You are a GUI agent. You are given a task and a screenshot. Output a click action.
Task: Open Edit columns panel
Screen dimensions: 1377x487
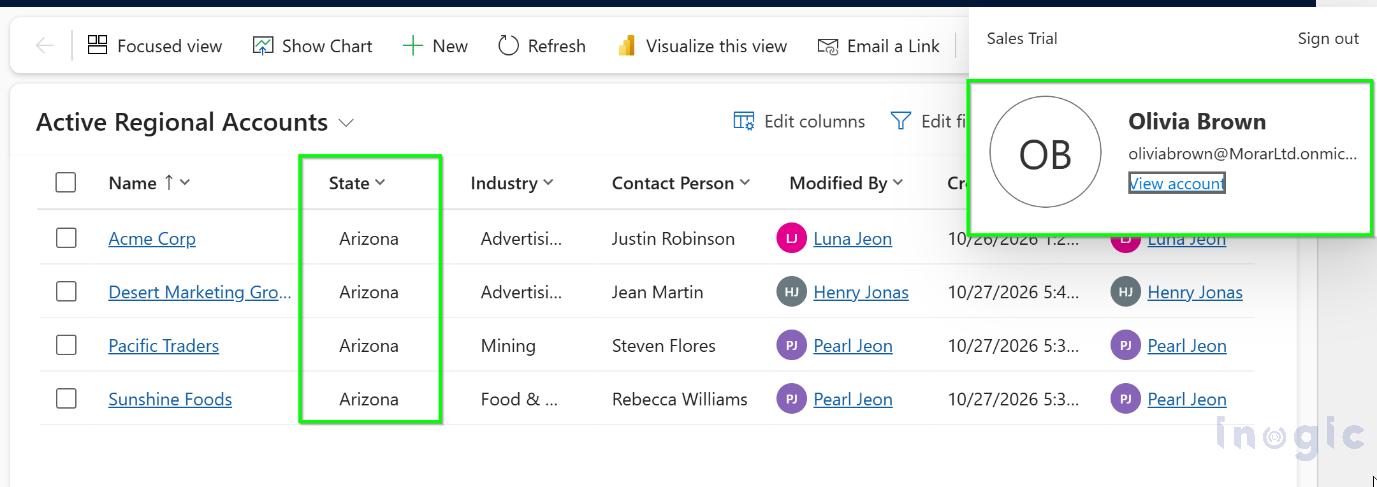[799, 121]
